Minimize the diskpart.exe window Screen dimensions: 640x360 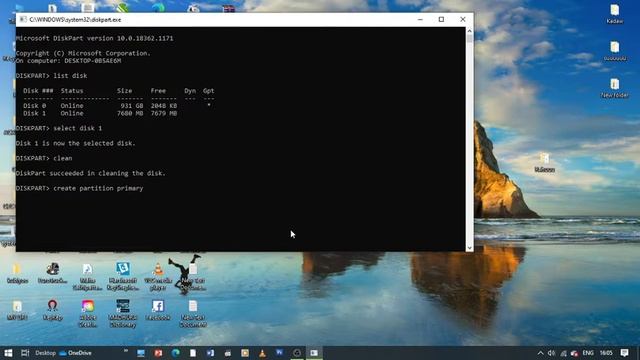420,20
